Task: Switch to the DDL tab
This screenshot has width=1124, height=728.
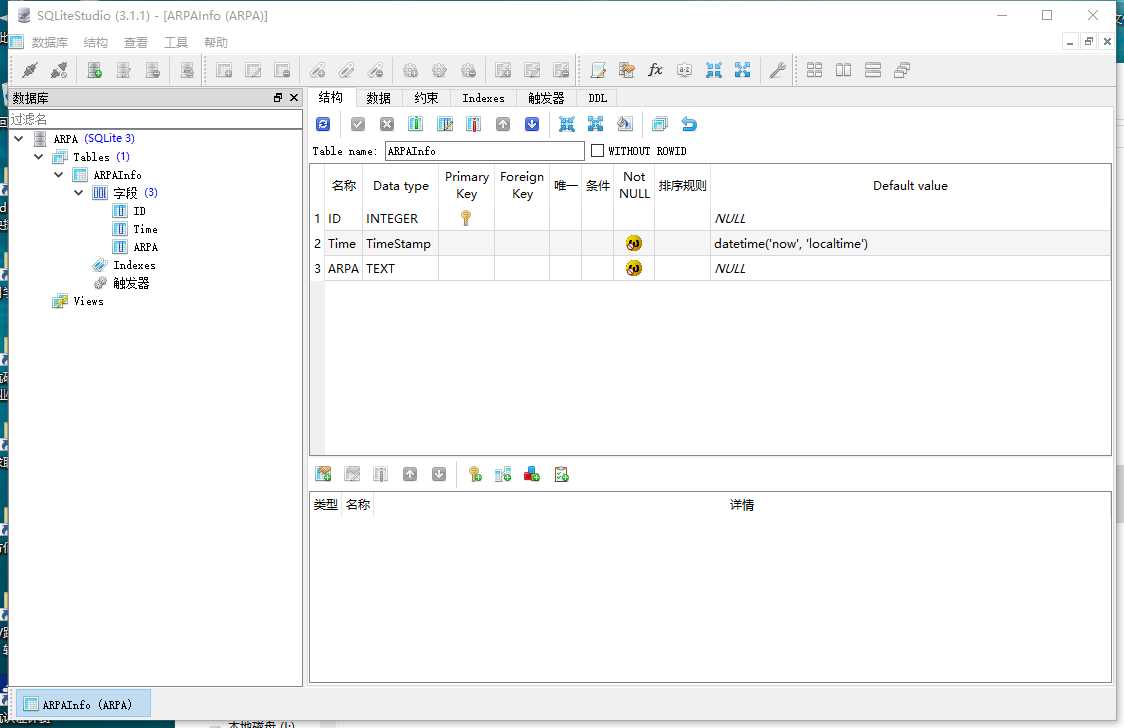Action: pos(597,98)
